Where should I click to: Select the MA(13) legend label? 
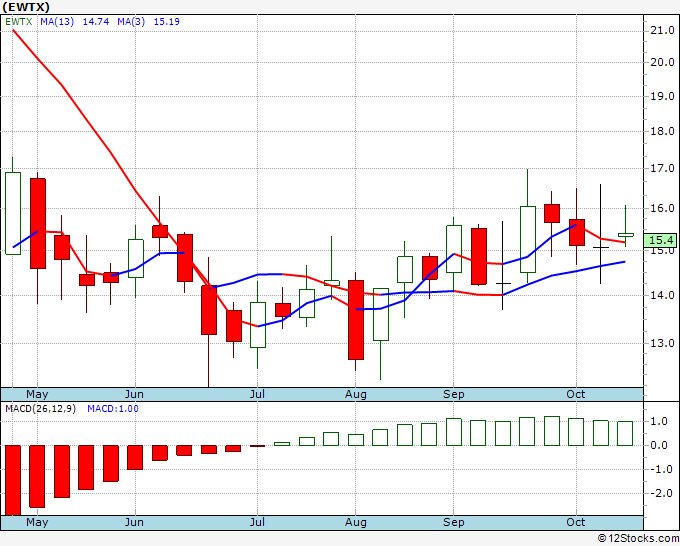click(57, 22)
